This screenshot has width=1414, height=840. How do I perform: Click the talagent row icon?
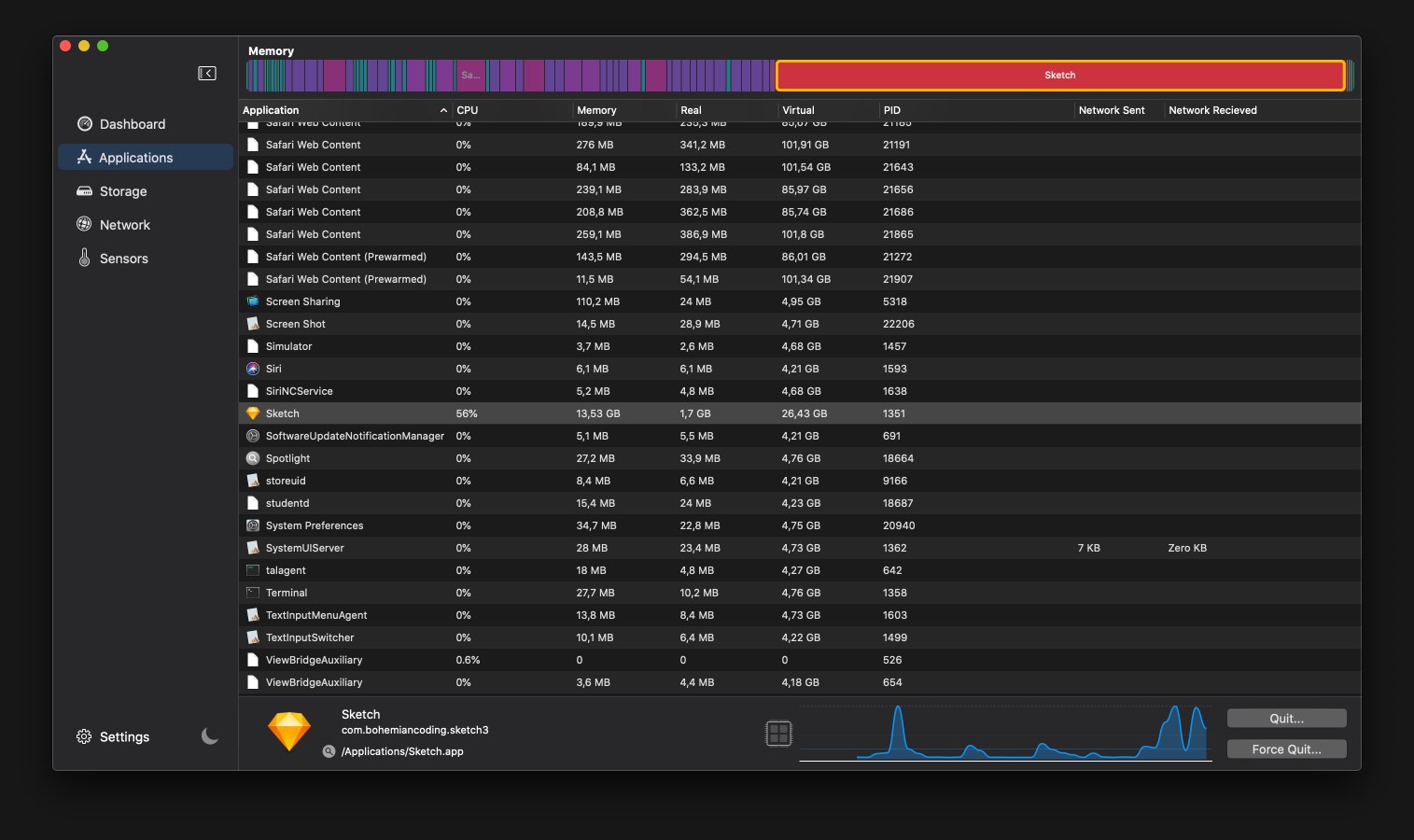coord(252,570)
